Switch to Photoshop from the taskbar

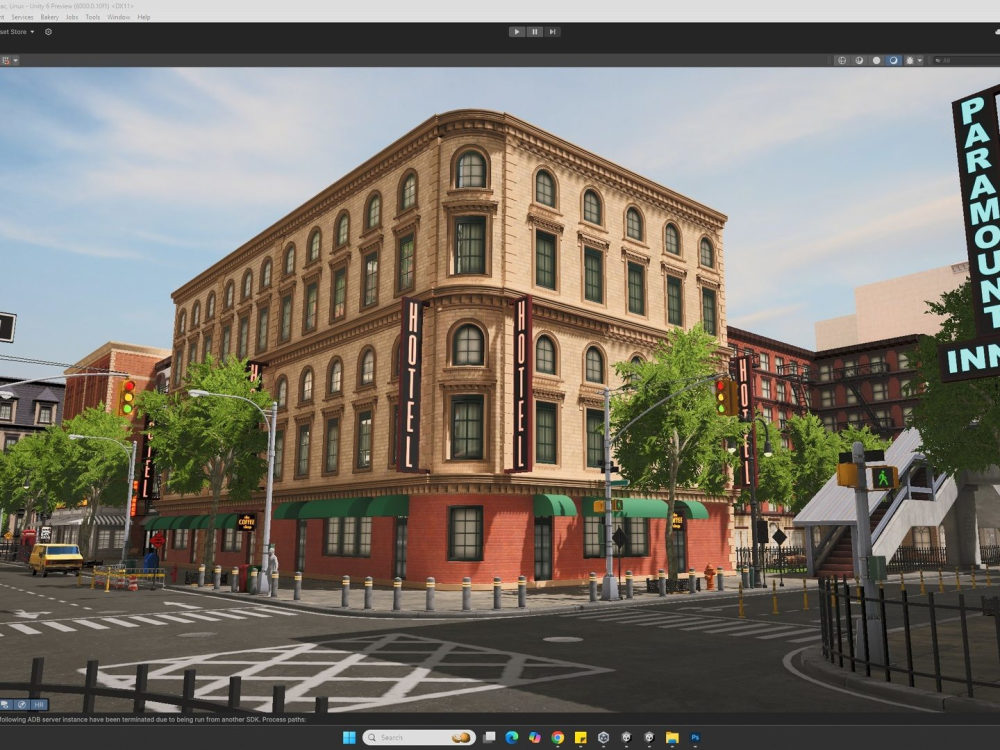(695, 738)
